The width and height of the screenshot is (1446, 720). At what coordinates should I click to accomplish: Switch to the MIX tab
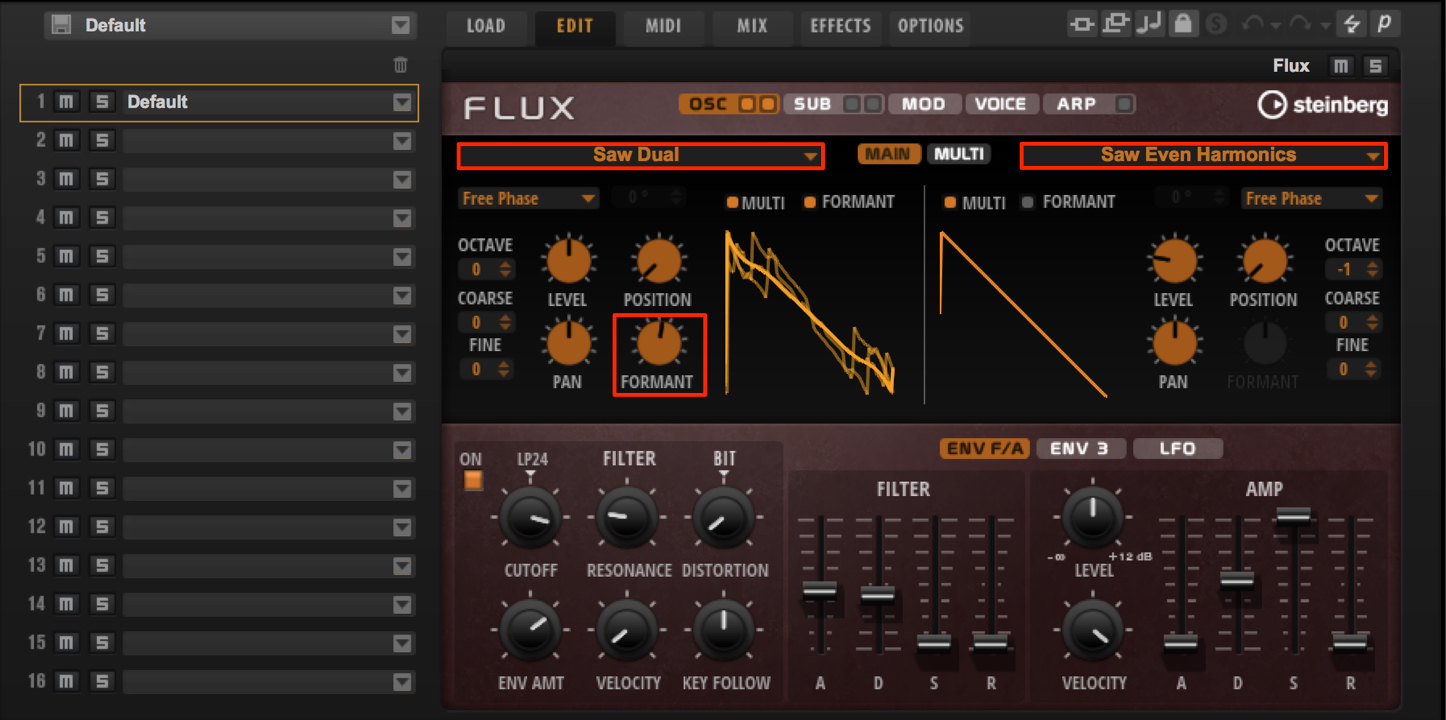752,25
